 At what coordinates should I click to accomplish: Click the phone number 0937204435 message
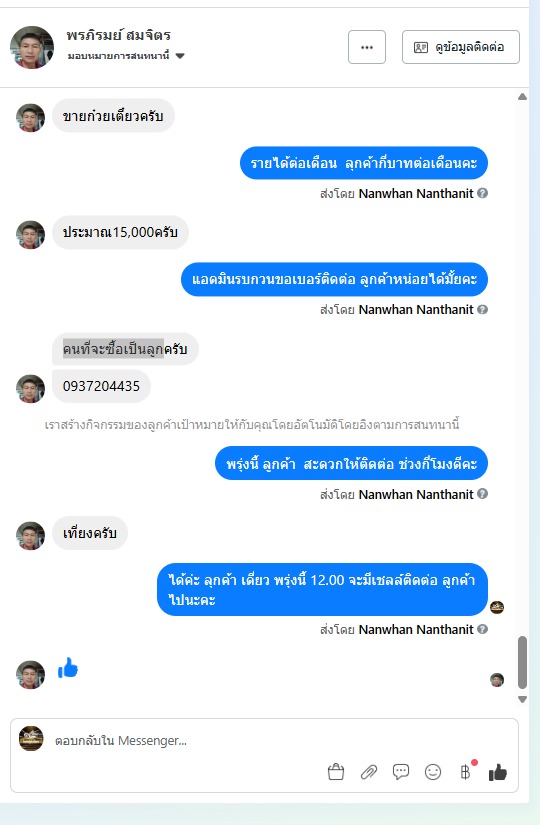point(101,386)
